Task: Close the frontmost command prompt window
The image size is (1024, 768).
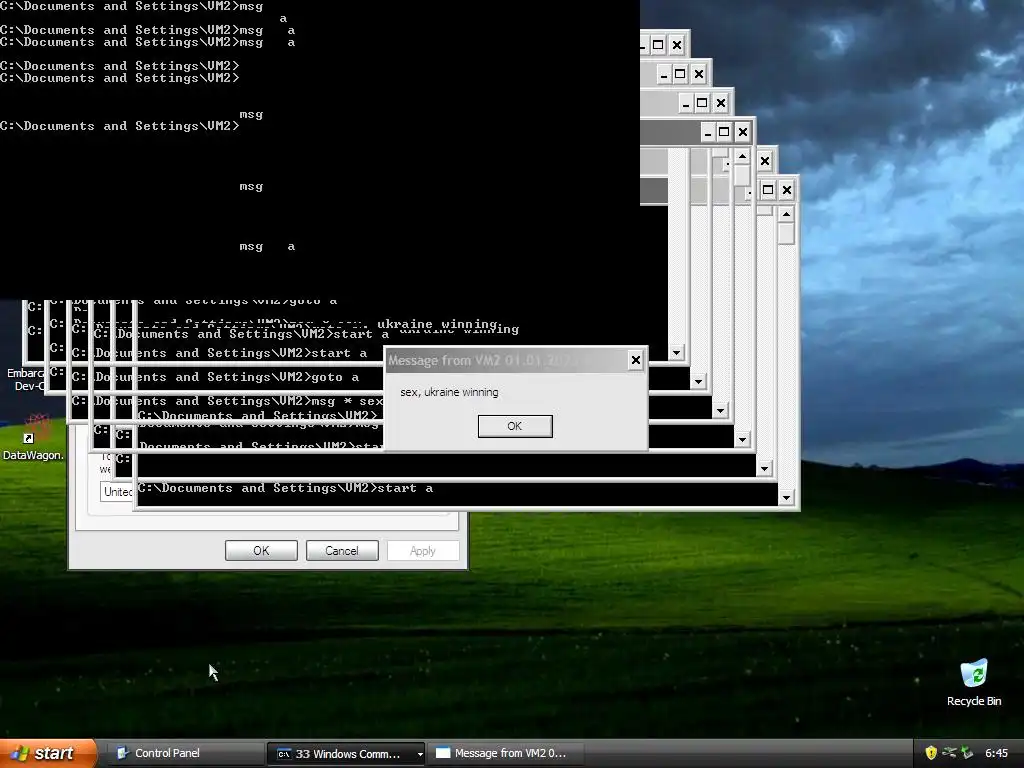Action: 787,190
